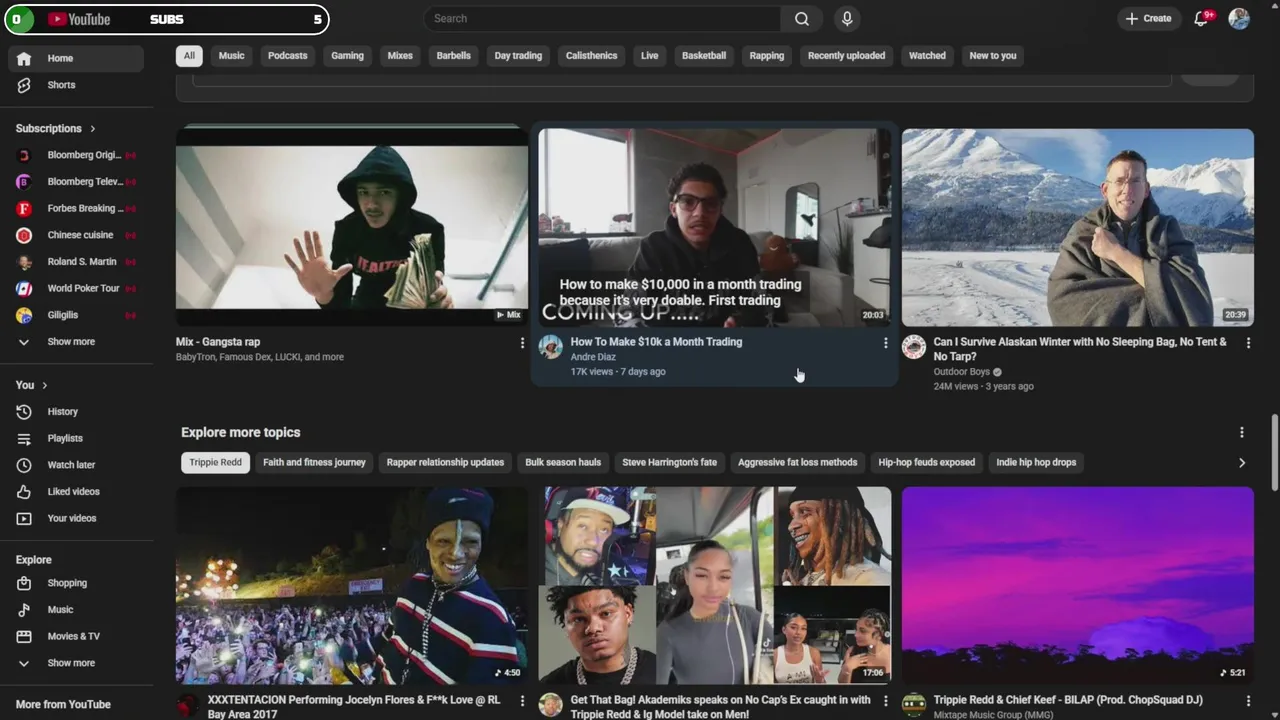Select the Recently uploaded chip

(846, 56)
